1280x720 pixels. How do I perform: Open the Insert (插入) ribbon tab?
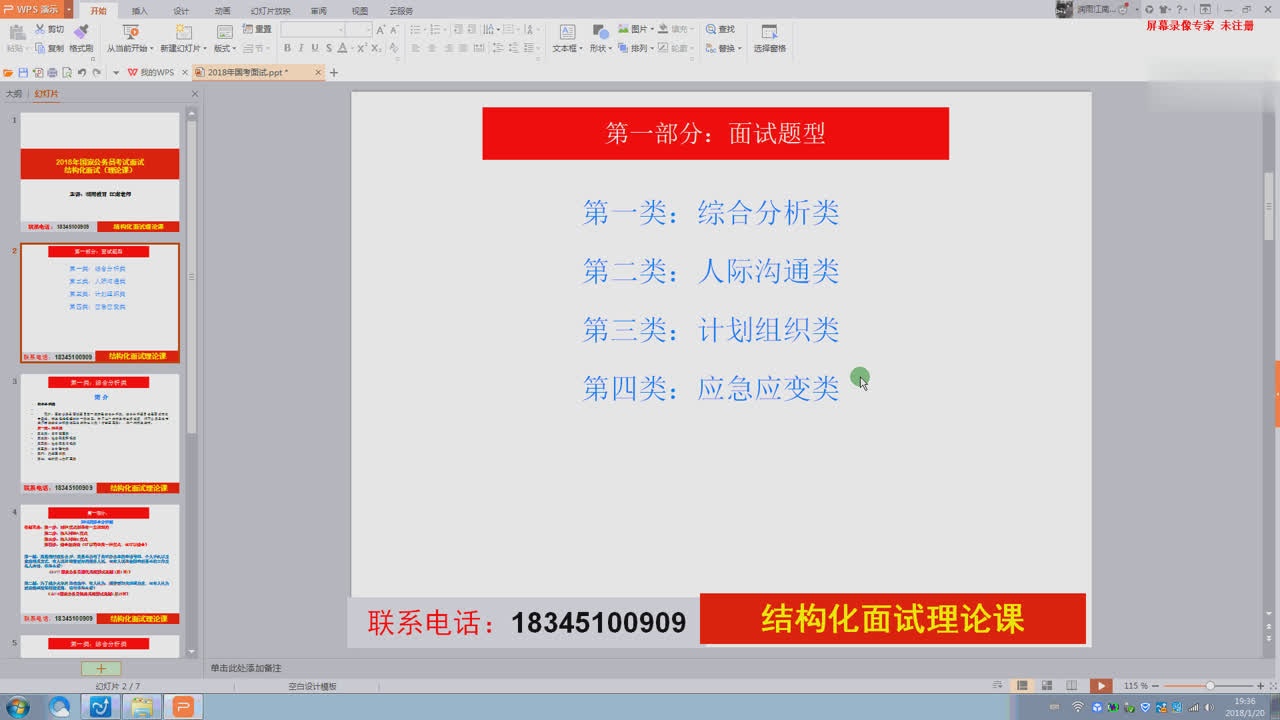[x=140, y=10]
